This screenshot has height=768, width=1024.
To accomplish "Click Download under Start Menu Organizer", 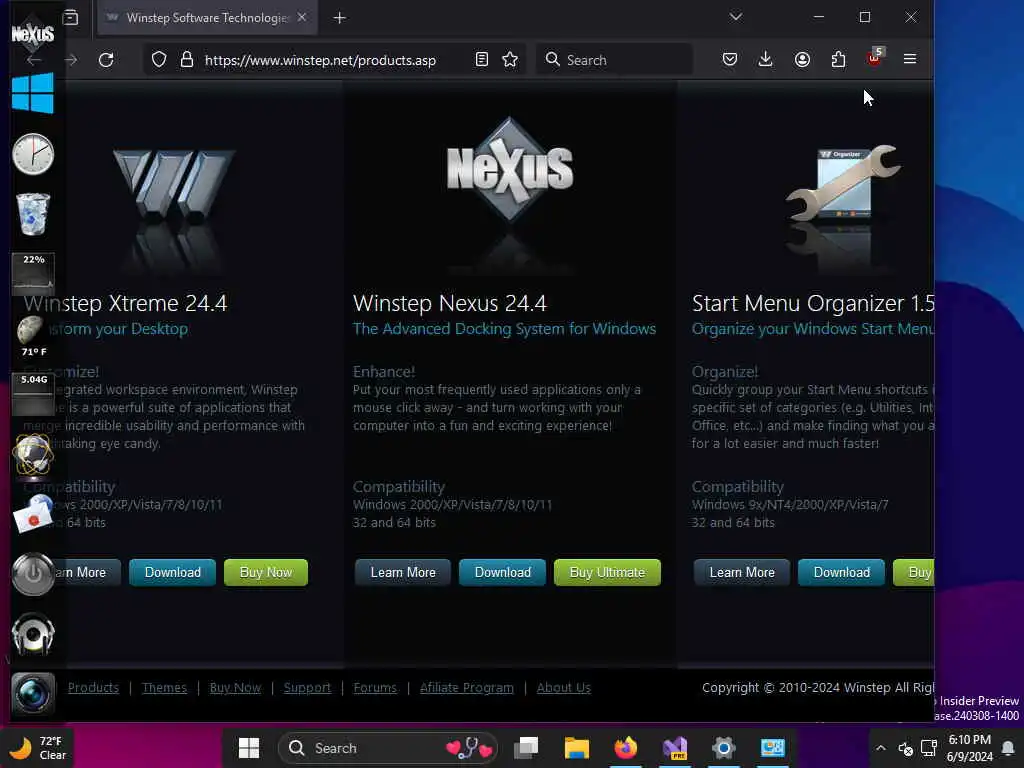I will 841,572.
